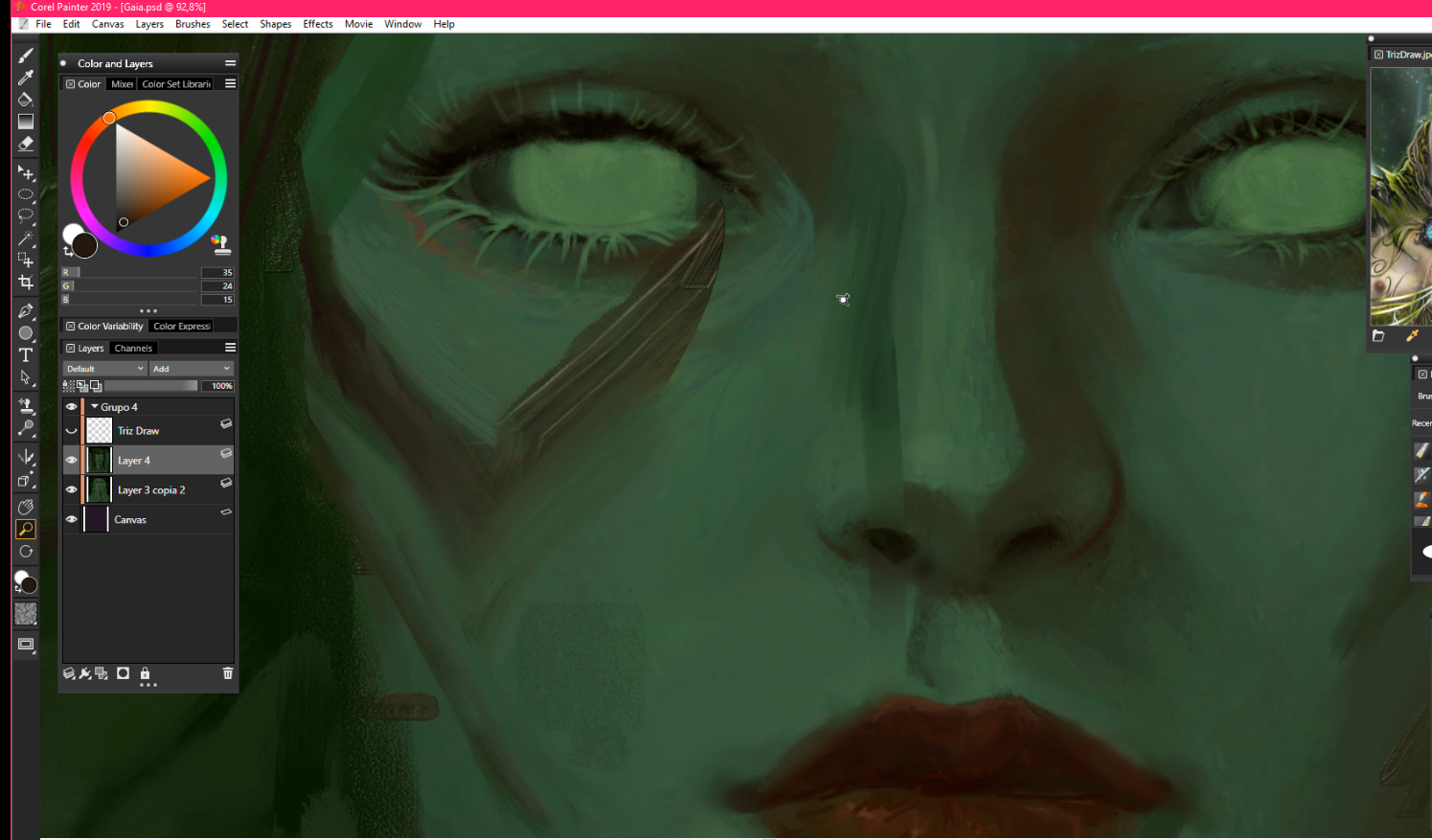The height and width of the screenshot is (840, 1432).
Task: Select the Shape Selection arrow tool
Action: [x=26, y=377]
